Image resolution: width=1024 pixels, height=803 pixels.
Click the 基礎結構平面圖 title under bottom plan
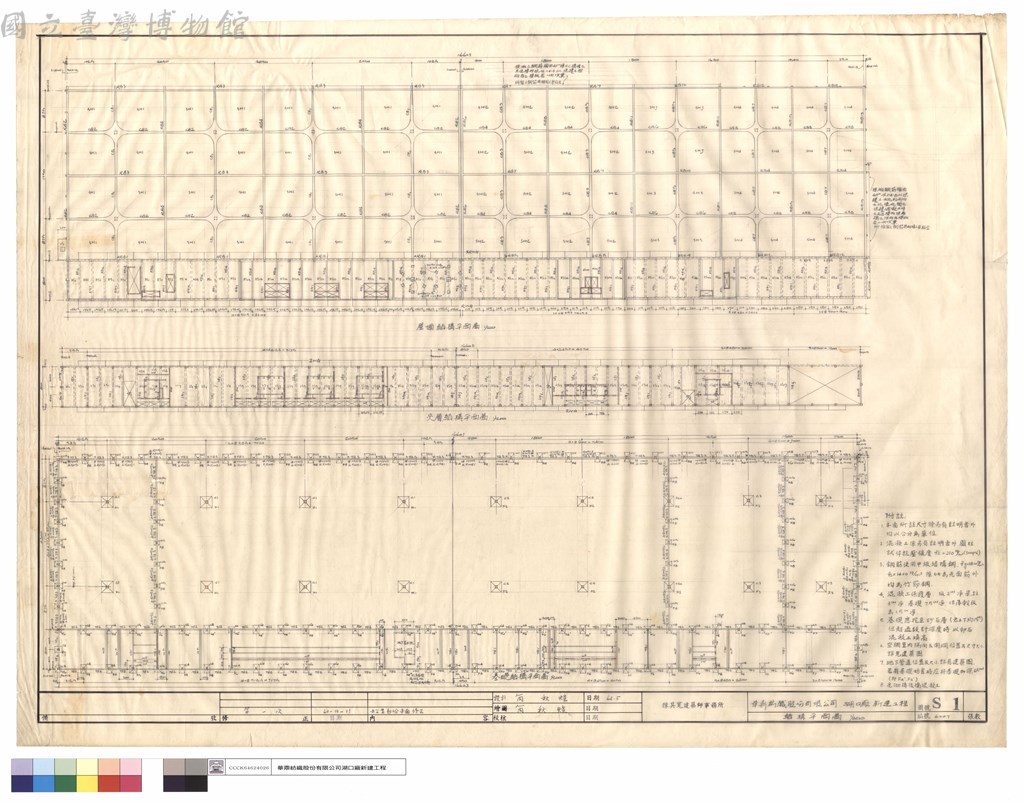tap(527, 678)
